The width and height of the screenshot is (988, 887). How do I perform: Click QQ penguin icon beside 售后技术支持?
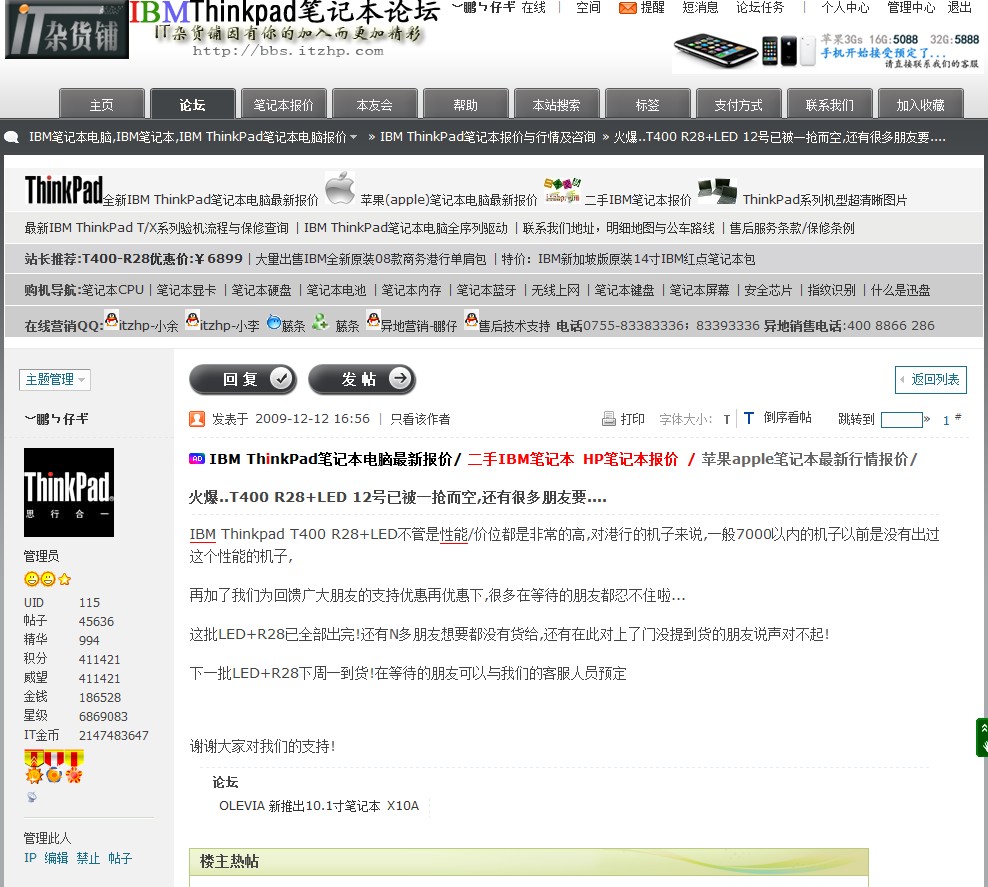coord(471,320)
